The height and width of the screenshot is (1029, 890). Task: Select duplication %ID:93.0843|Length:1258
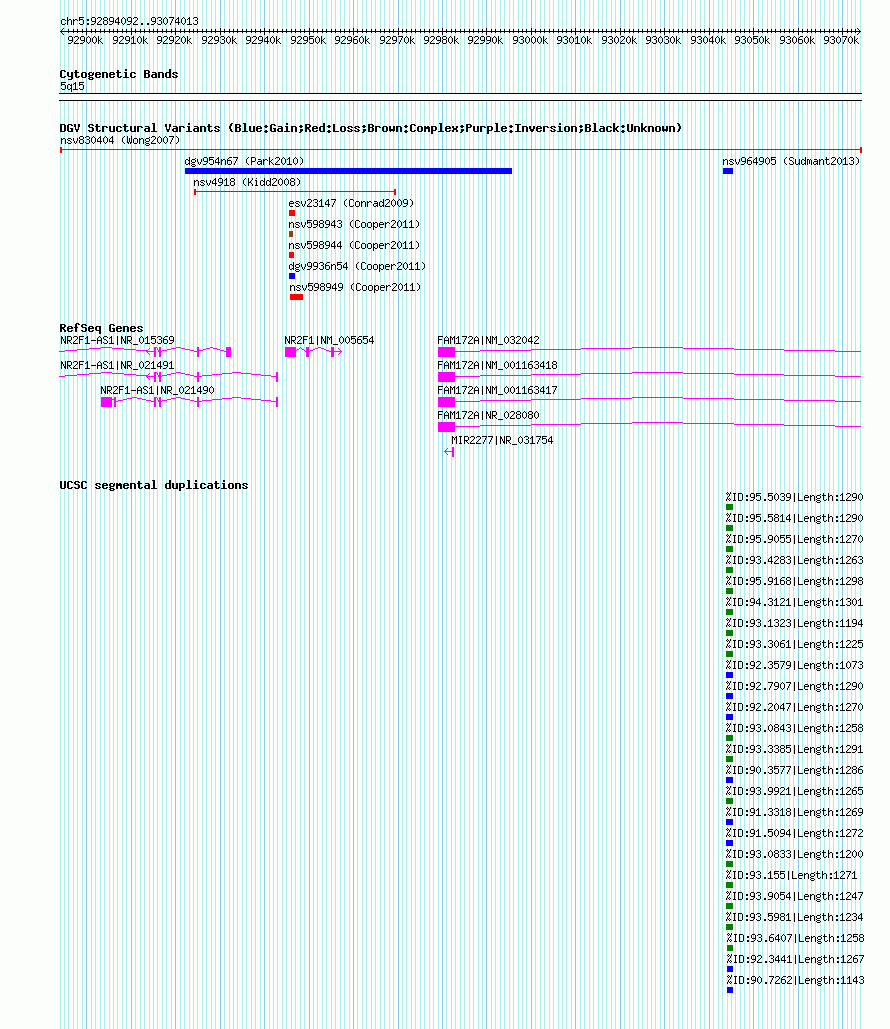(x=794, y=728)
